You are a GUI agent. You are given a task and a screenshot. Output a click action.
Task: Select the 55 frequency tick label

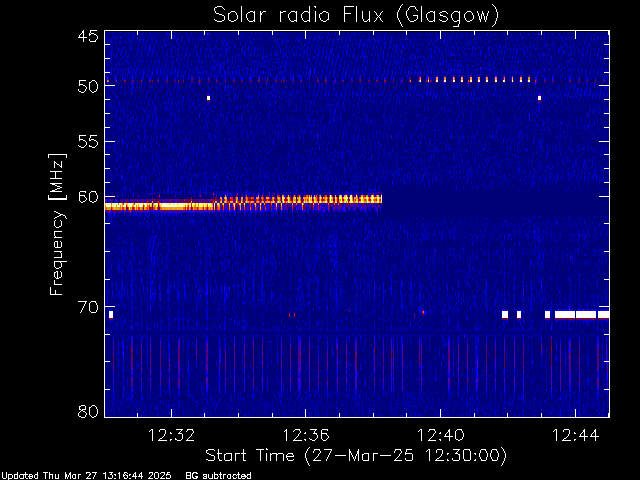(x=88, y=142)
